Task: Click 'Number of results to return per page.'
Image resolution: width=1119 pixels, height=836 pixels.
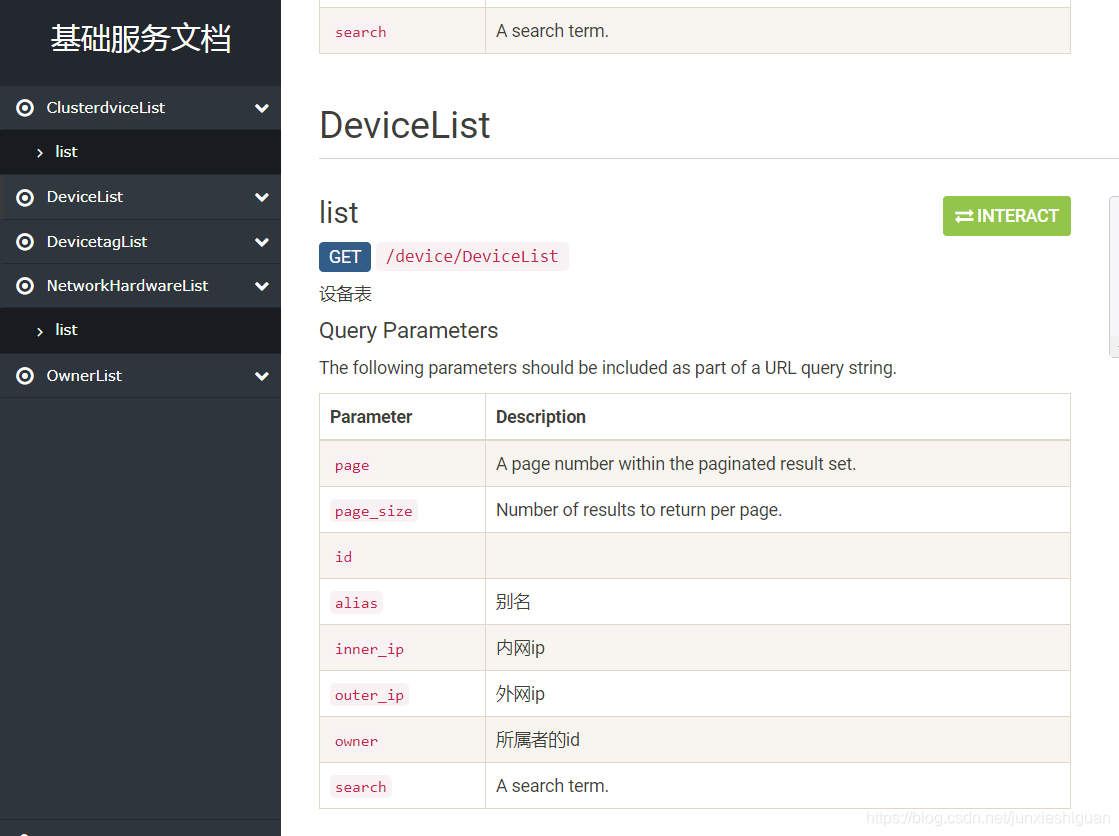Action: tap(639, 510)
